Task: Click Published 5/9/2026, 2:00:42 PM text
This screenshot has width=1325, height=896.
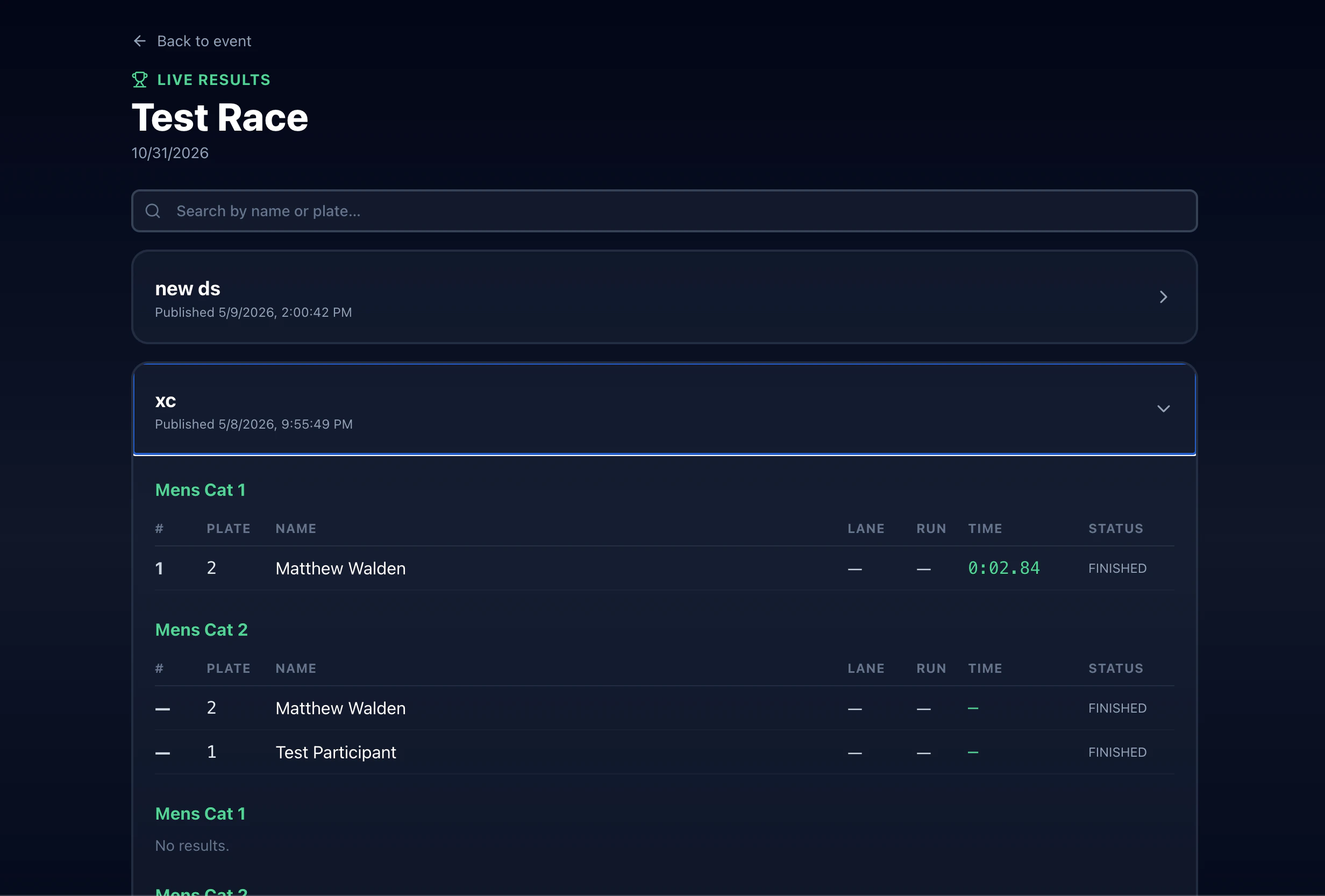Action: (253, 312)
